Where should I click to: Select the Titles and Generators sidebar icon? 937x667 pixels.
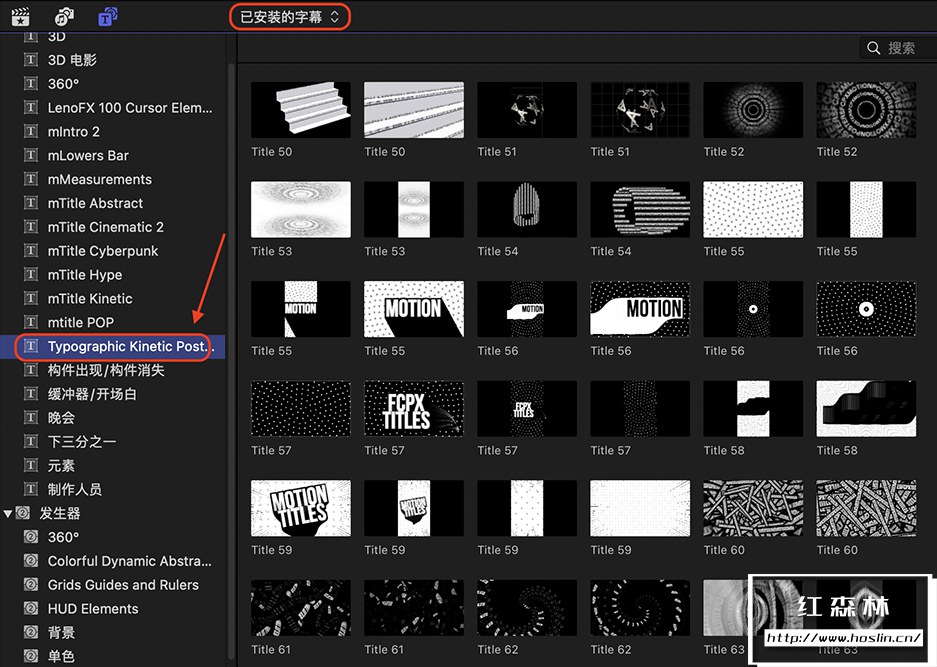pyautogui.click(x=108, y=16)
